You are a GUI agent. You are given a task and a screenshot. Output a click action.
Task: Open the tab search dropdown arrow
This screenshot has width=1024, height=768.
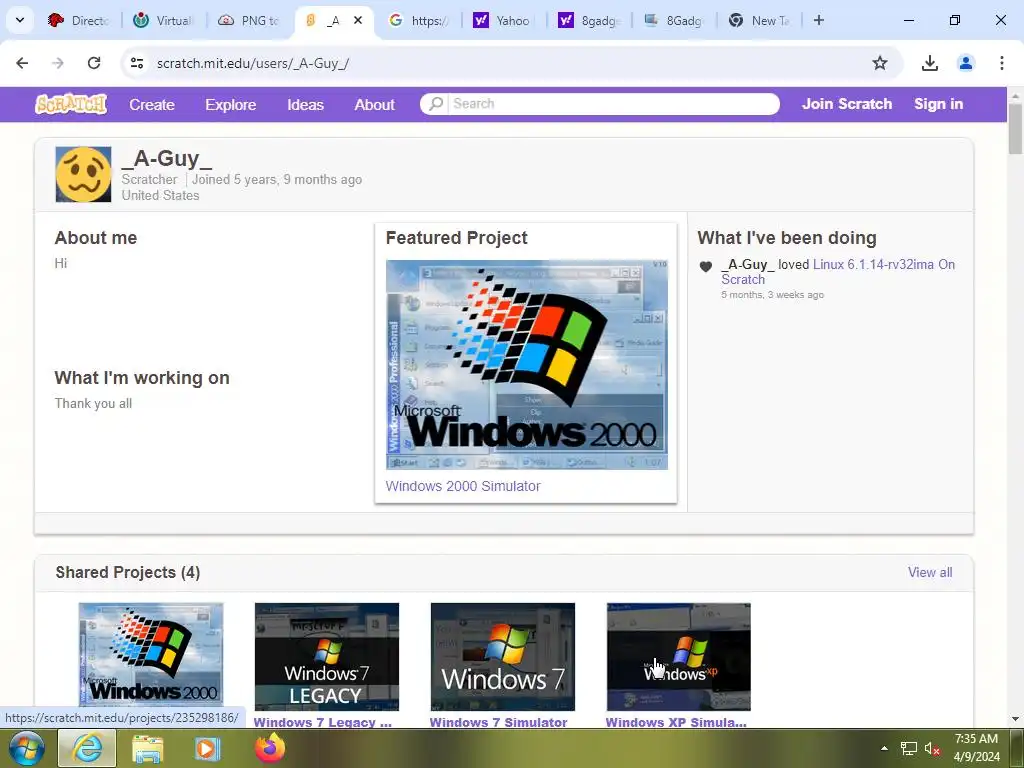tap(20, 20)
